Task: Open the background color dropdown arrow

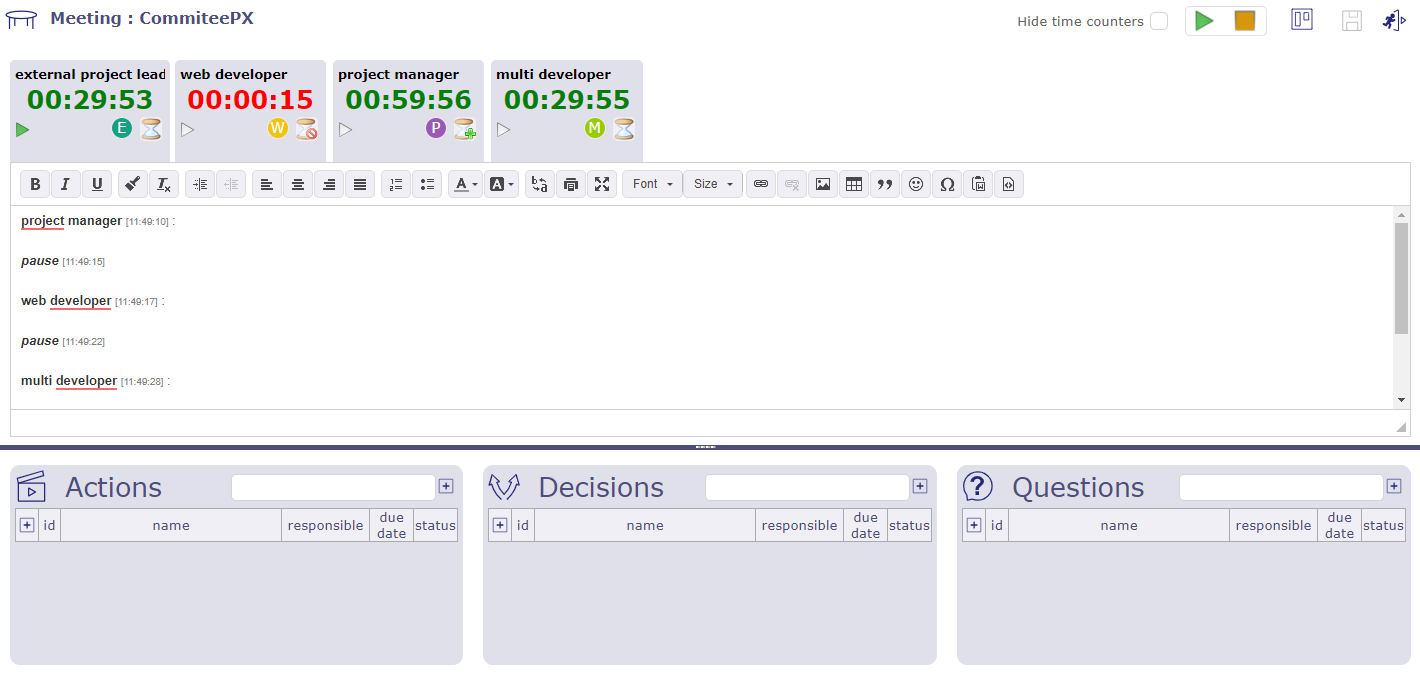Action: coord(510,184)
